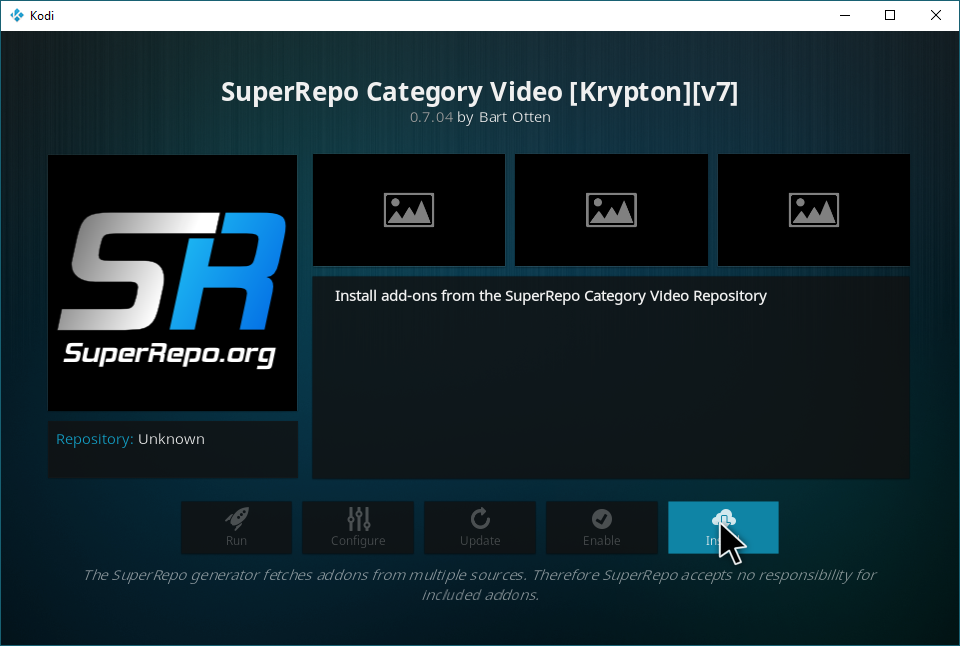The width and height of the screenshot is (960, 646).
Task: Click the Enable checkmark button
Action: (x=602, y=527)
